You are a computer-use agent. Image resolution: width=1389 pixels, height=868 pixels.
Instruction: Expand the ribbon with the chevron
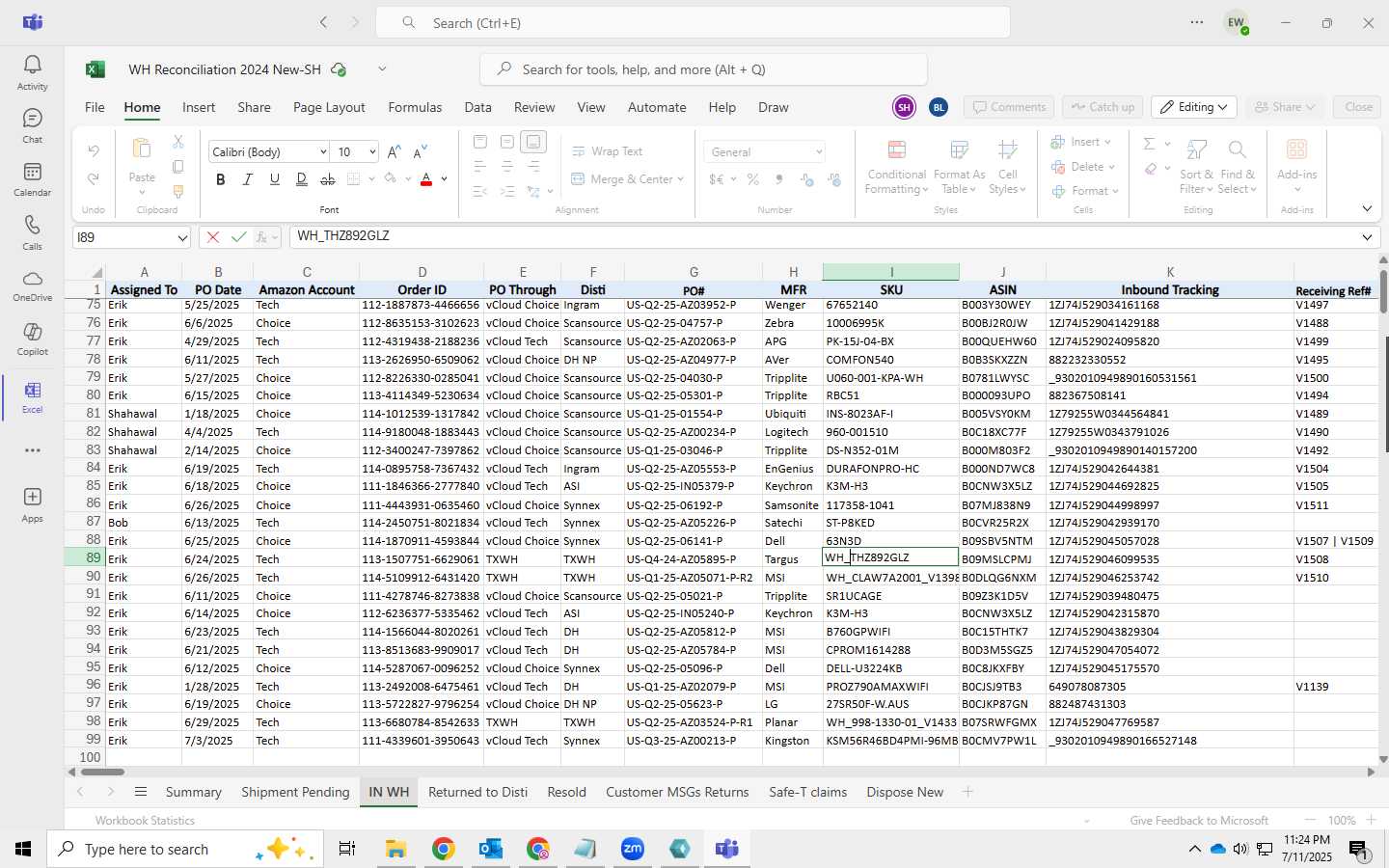pos(1367,208)
